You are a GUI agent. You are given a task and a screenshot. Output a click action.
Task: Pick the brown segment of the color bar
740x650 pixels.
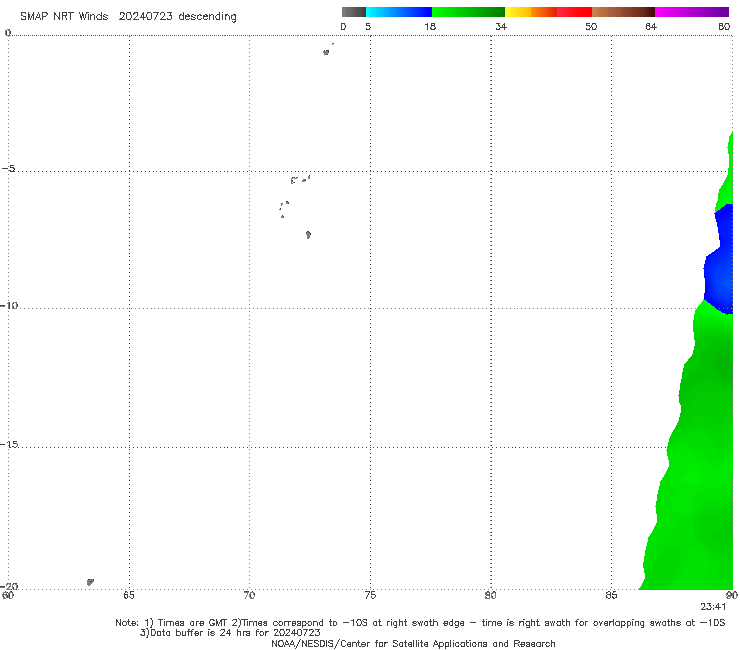[x=623, y=12]
